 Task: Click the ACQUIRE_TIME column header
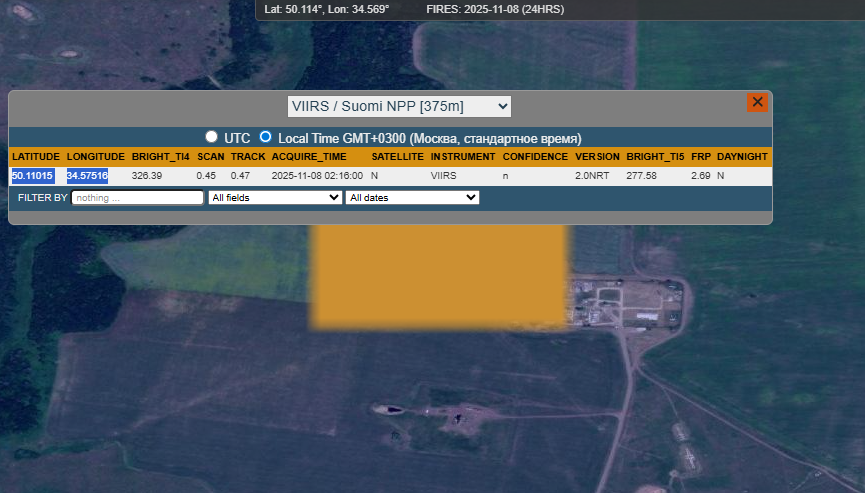309,157
